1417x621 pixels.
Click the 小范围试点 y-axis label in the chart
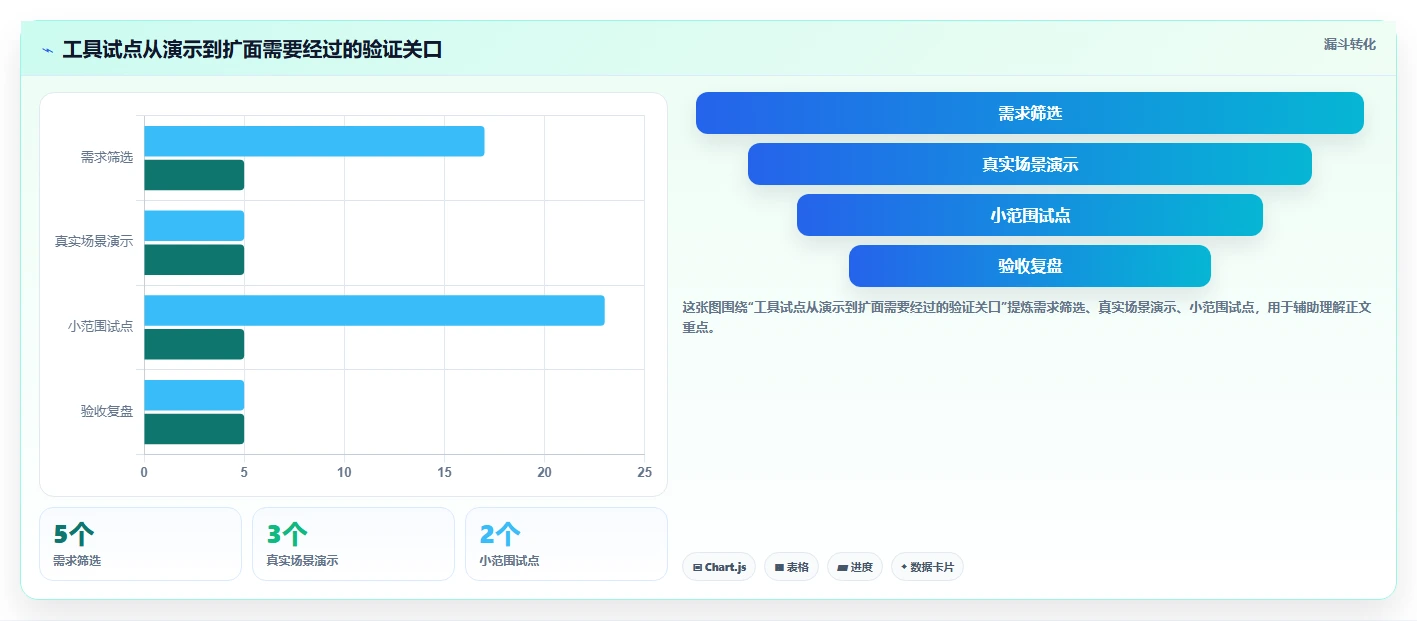[x=100, y=327]
